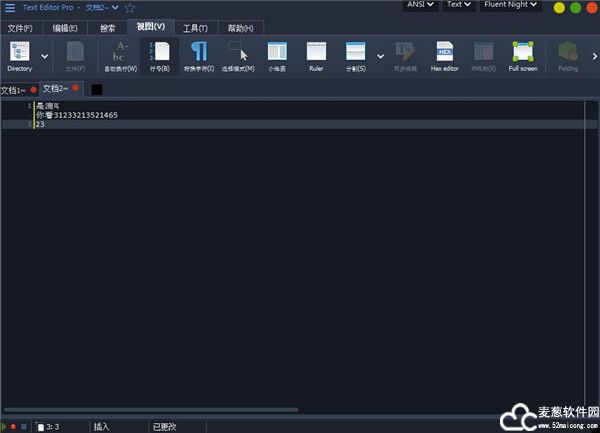
Task: Click the horizontal scrollbar below editor
Action: tap(150, 409)
